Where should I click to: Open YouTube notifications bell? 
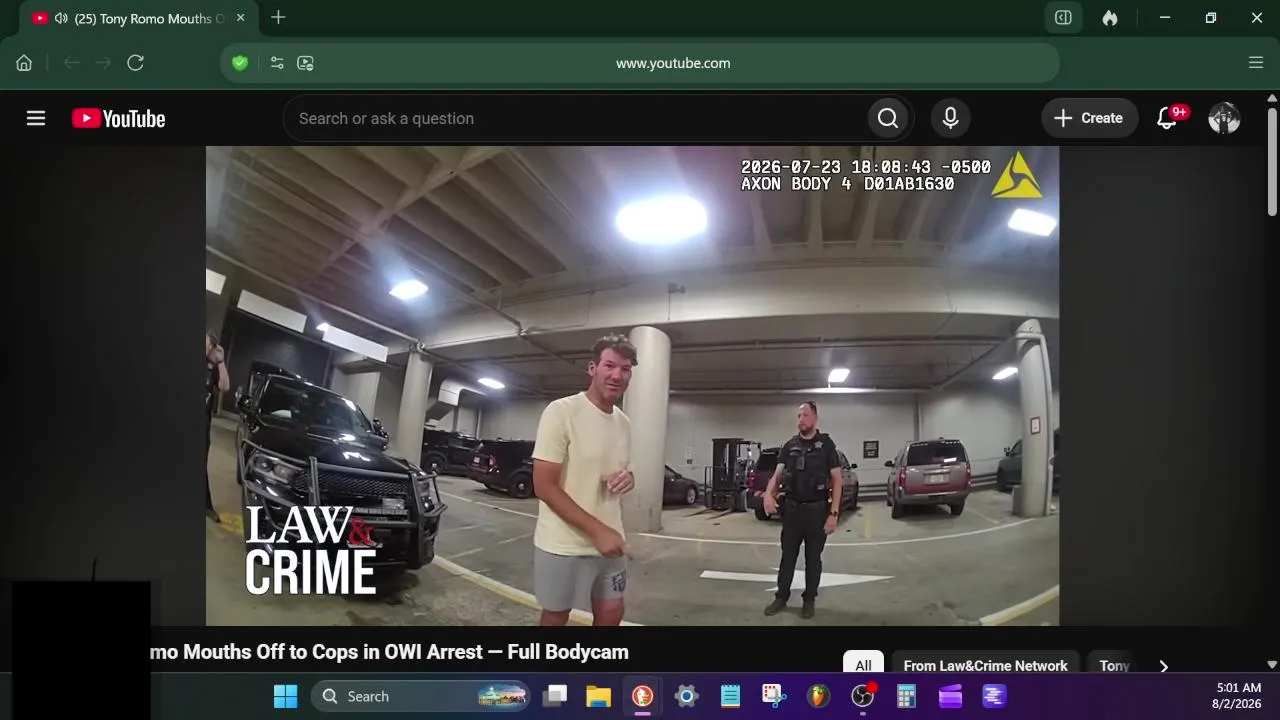1167,118
